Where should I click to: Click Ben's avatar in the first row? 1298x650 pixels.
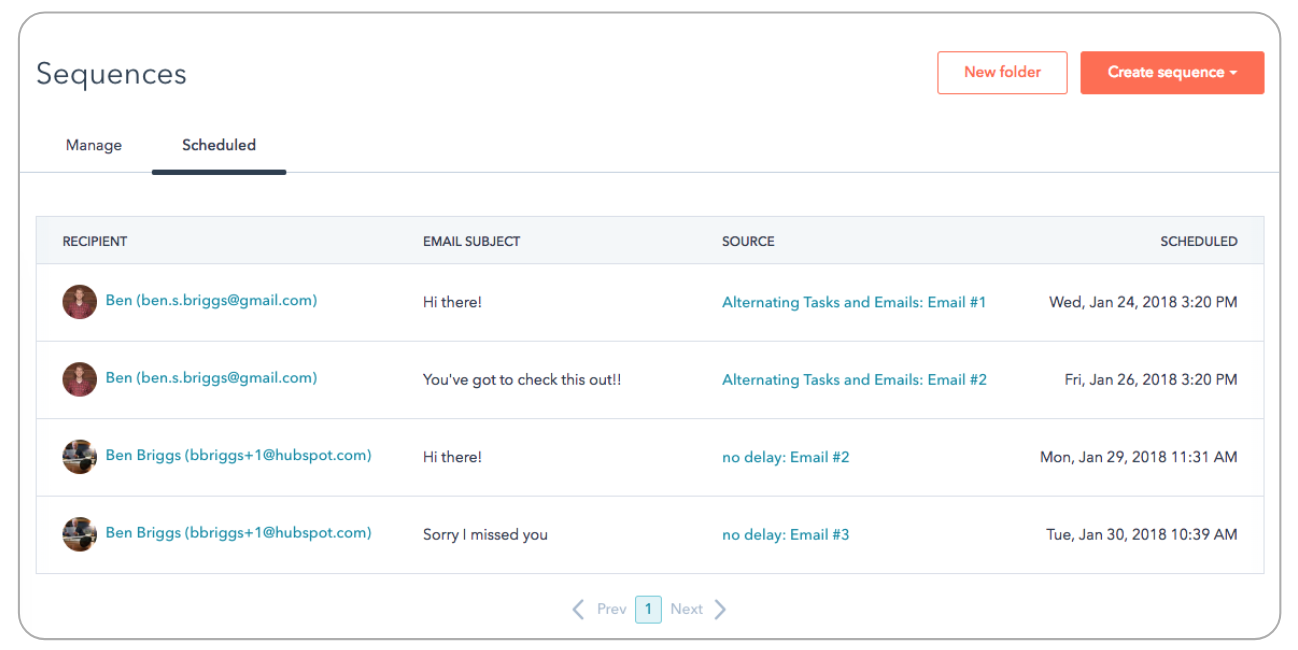pyautogui.click(x=80, y=301)
